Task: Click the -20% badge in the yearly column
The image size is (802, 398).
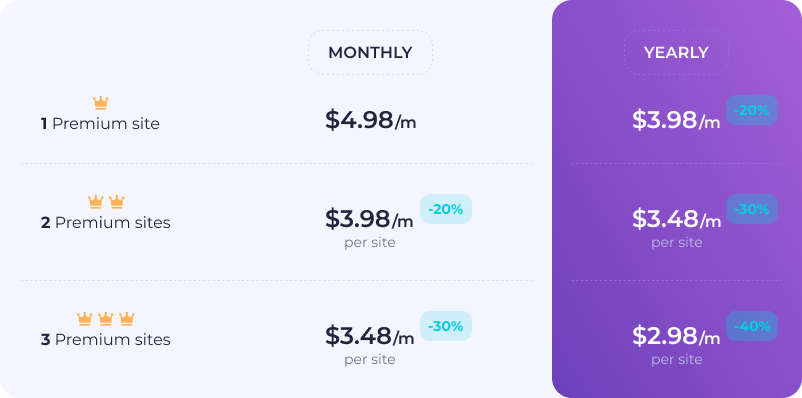Action: click(x=752, y=110)
